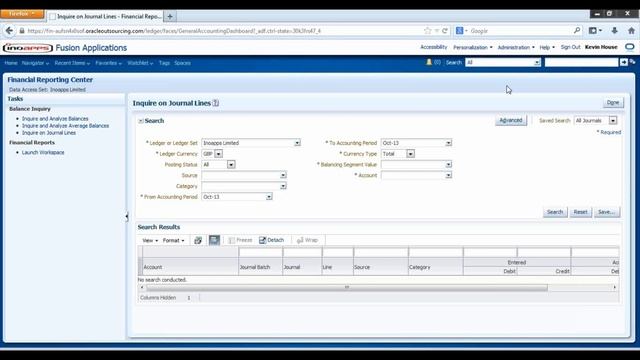Click the Sign Out link
640x360 pixels.
[x=570, y=47]
